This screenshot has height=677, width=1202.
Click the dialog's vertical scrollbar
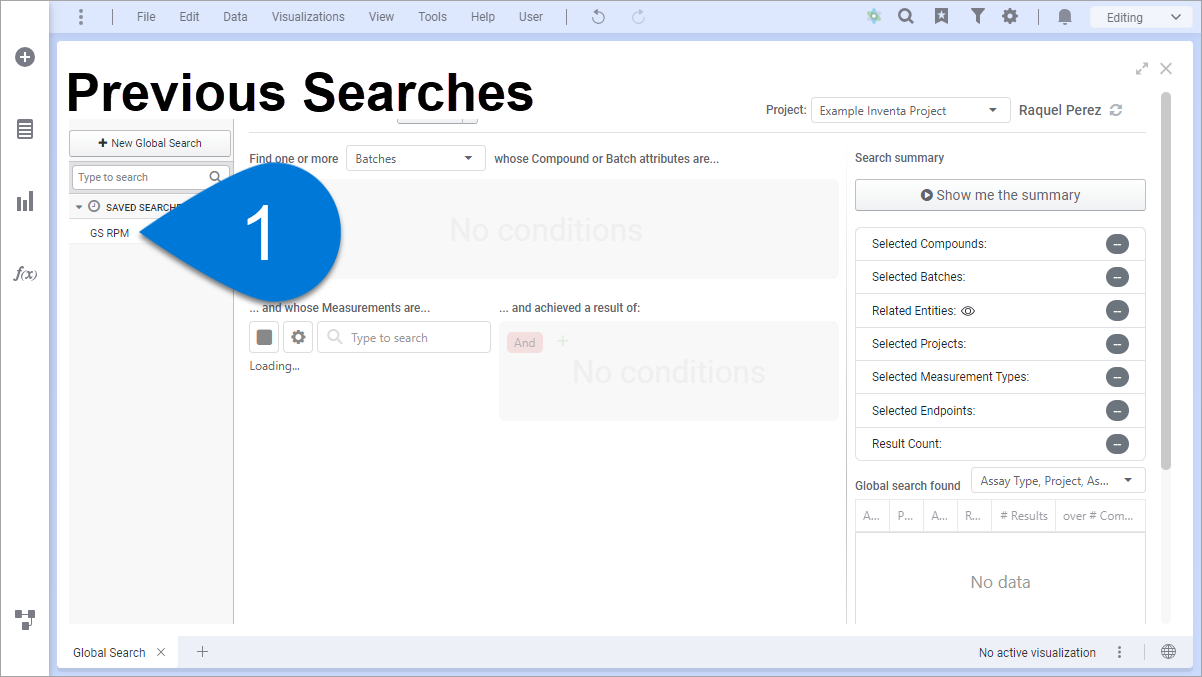[x=1166, y=280]
